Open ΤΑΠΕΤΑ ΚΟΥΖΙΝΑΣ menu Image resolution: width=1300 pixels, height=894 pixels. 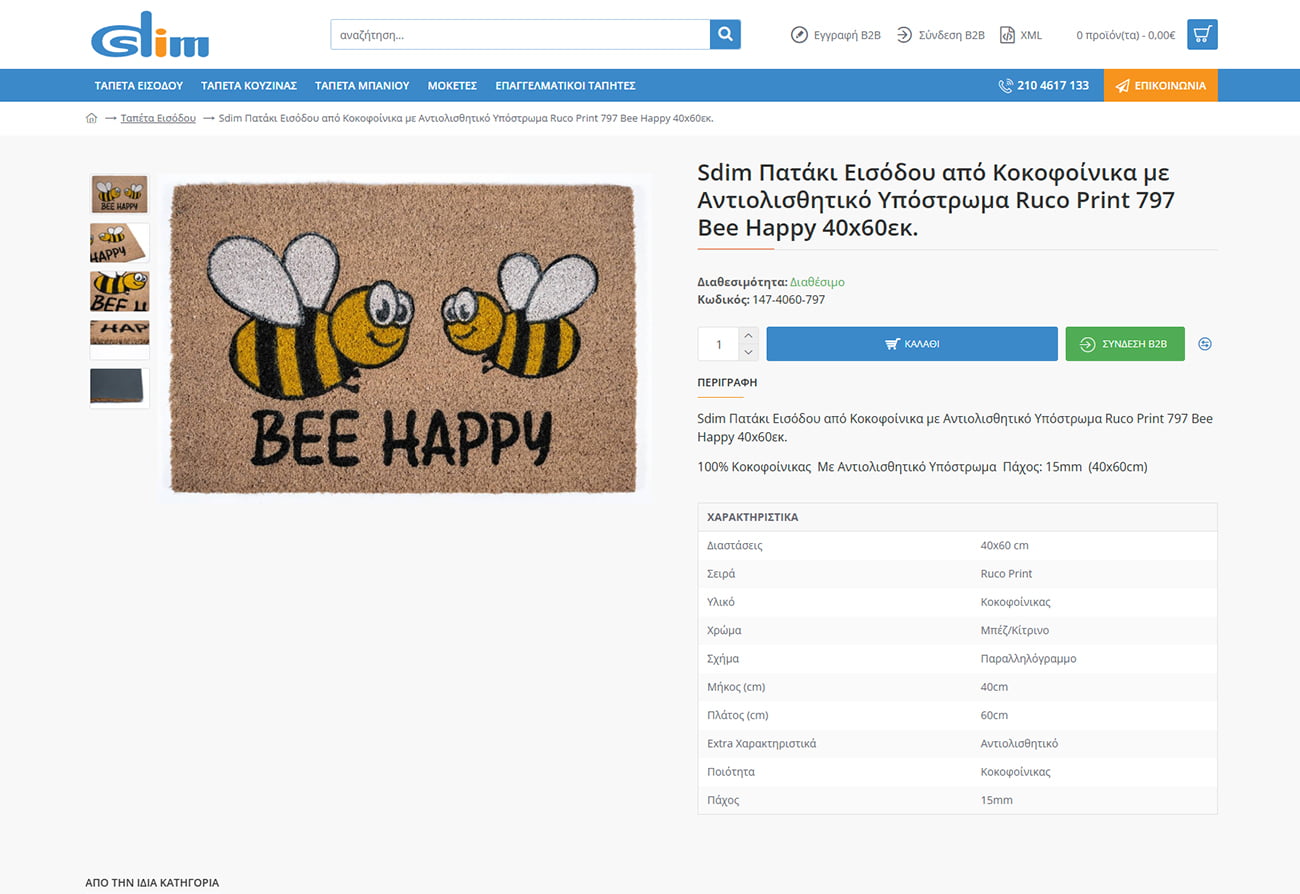[249, 86]
